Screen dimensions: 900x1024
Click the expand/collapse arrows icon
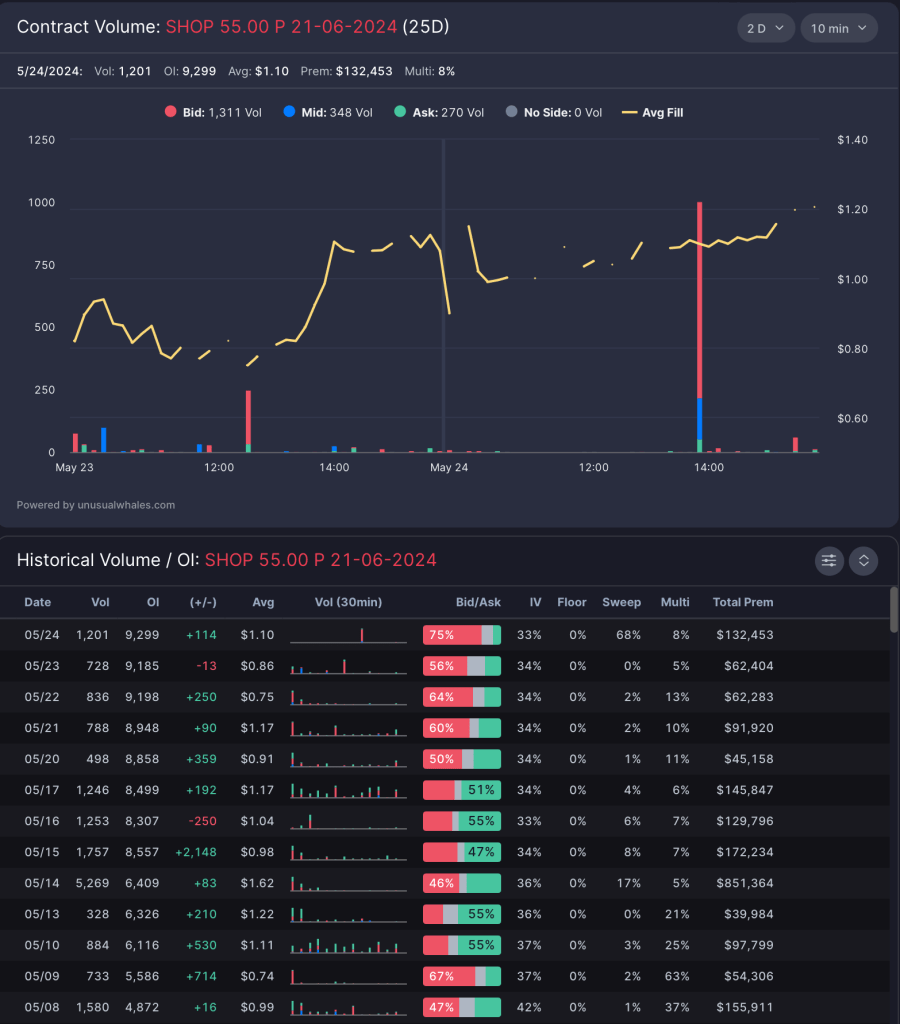[x=863, y=561]
